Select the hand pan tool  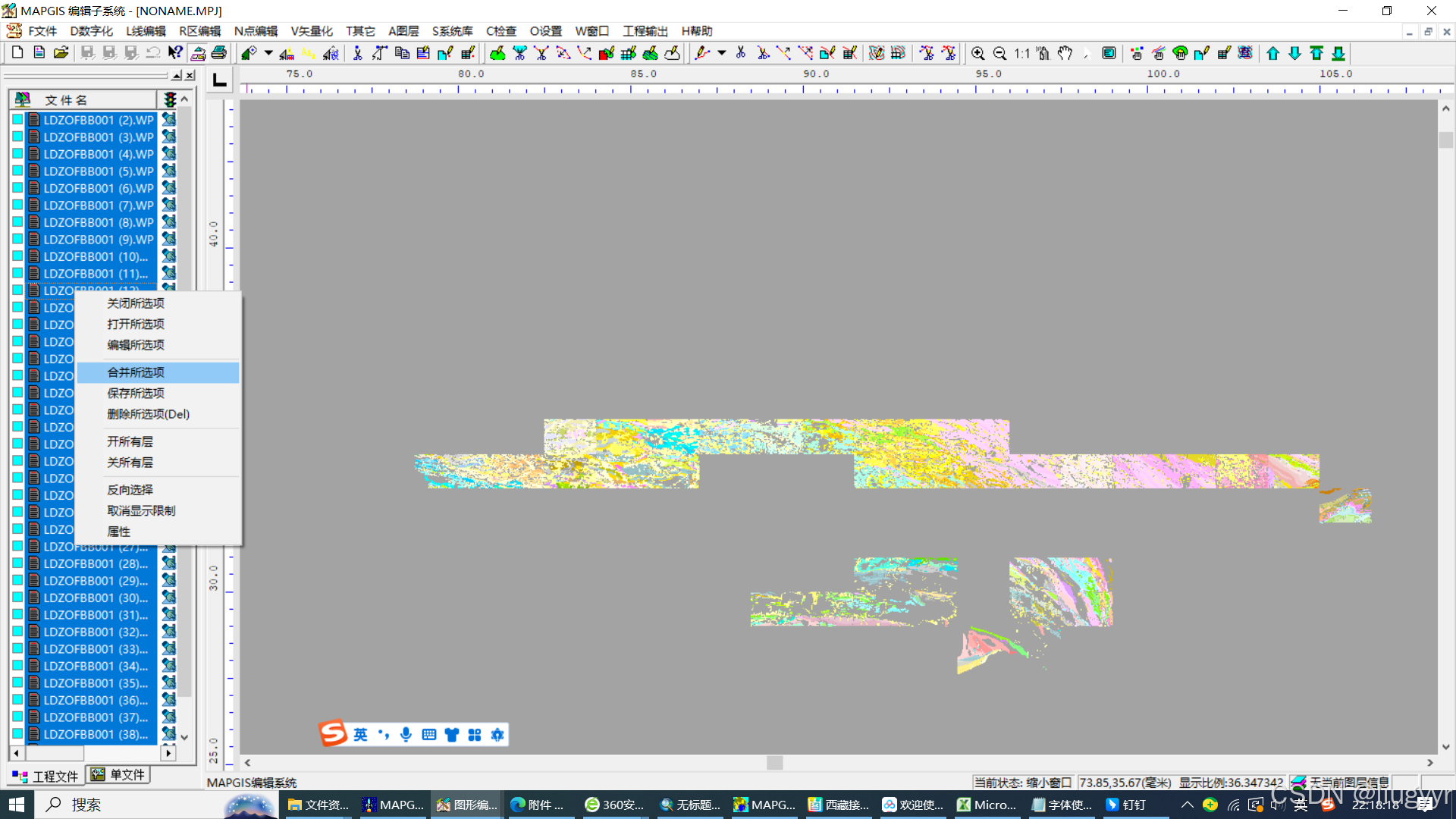coord(1065,53)
